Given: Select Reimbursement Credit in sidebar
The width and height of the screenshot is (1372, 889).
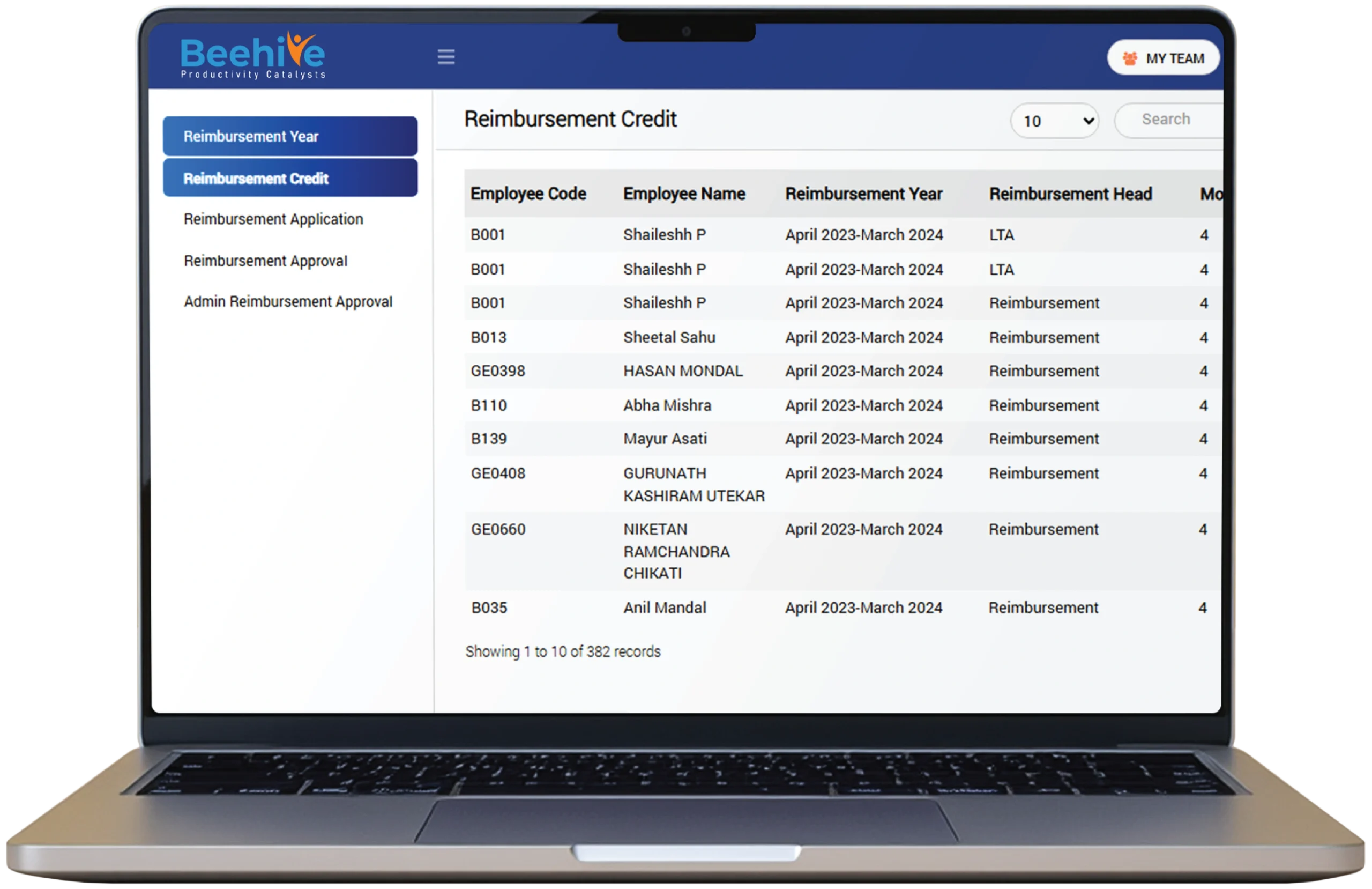Looking at the screenshot, I should (290, 178).
